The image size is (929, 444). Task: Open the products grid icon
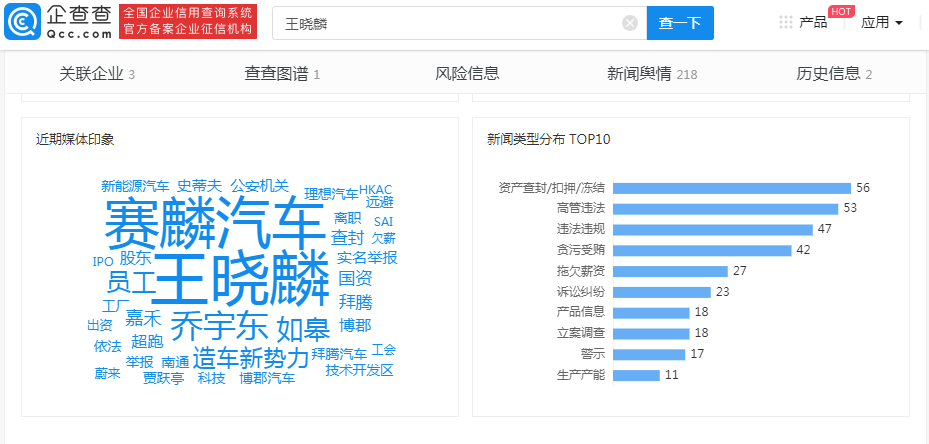pos(786,23)
